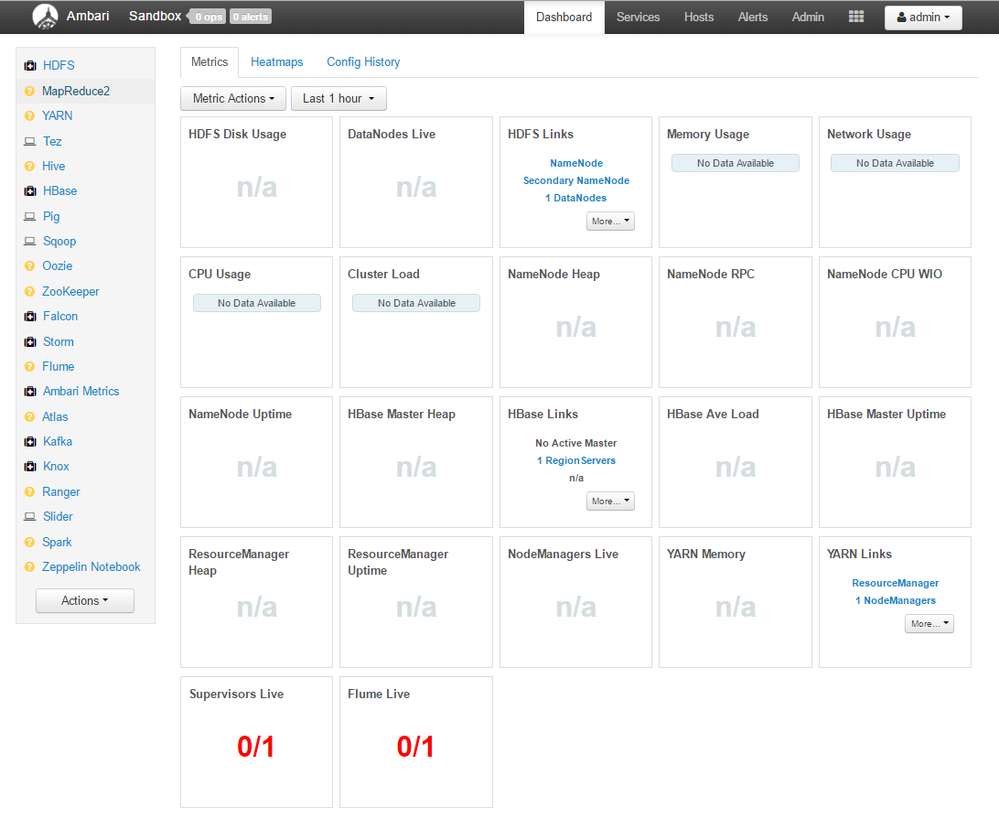
Task: Open the Metric Actions dropdown
Action: [x=233, y=99]
